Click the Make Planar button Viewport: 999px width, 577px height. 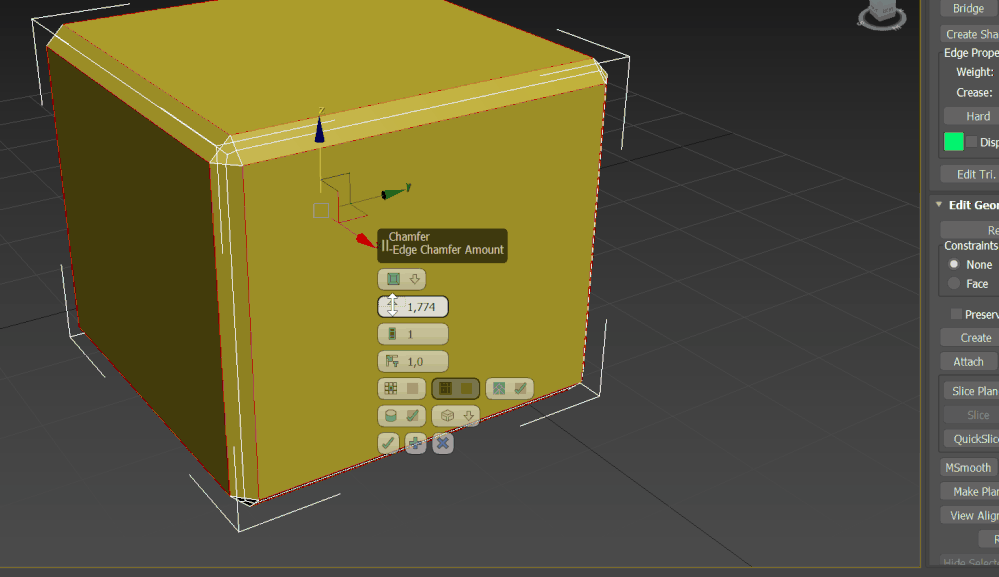[x=970, y=492]
